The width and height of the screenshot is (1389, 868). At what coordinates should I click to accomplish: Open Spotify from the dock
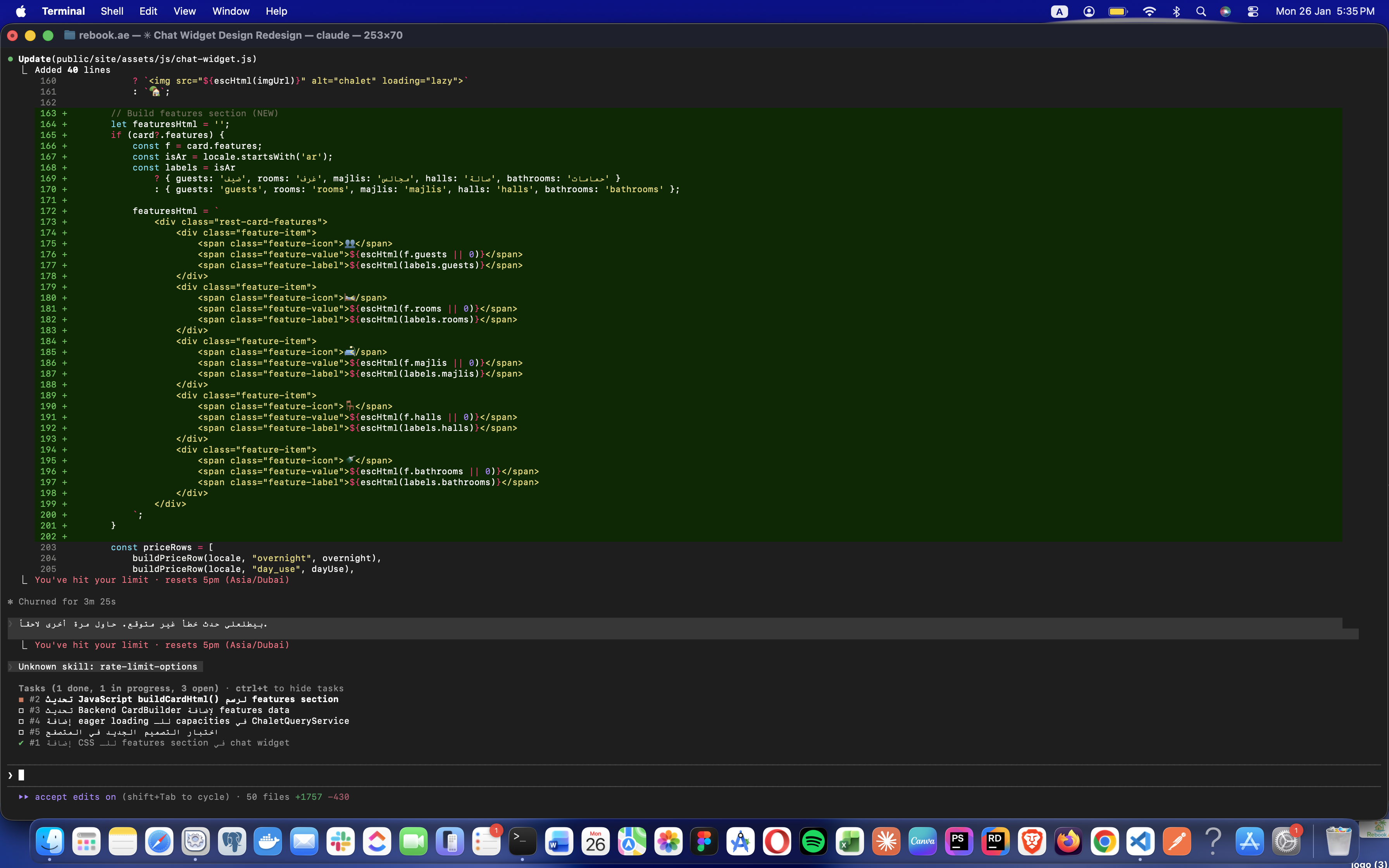pyautogui.click(x=813, y=842)
